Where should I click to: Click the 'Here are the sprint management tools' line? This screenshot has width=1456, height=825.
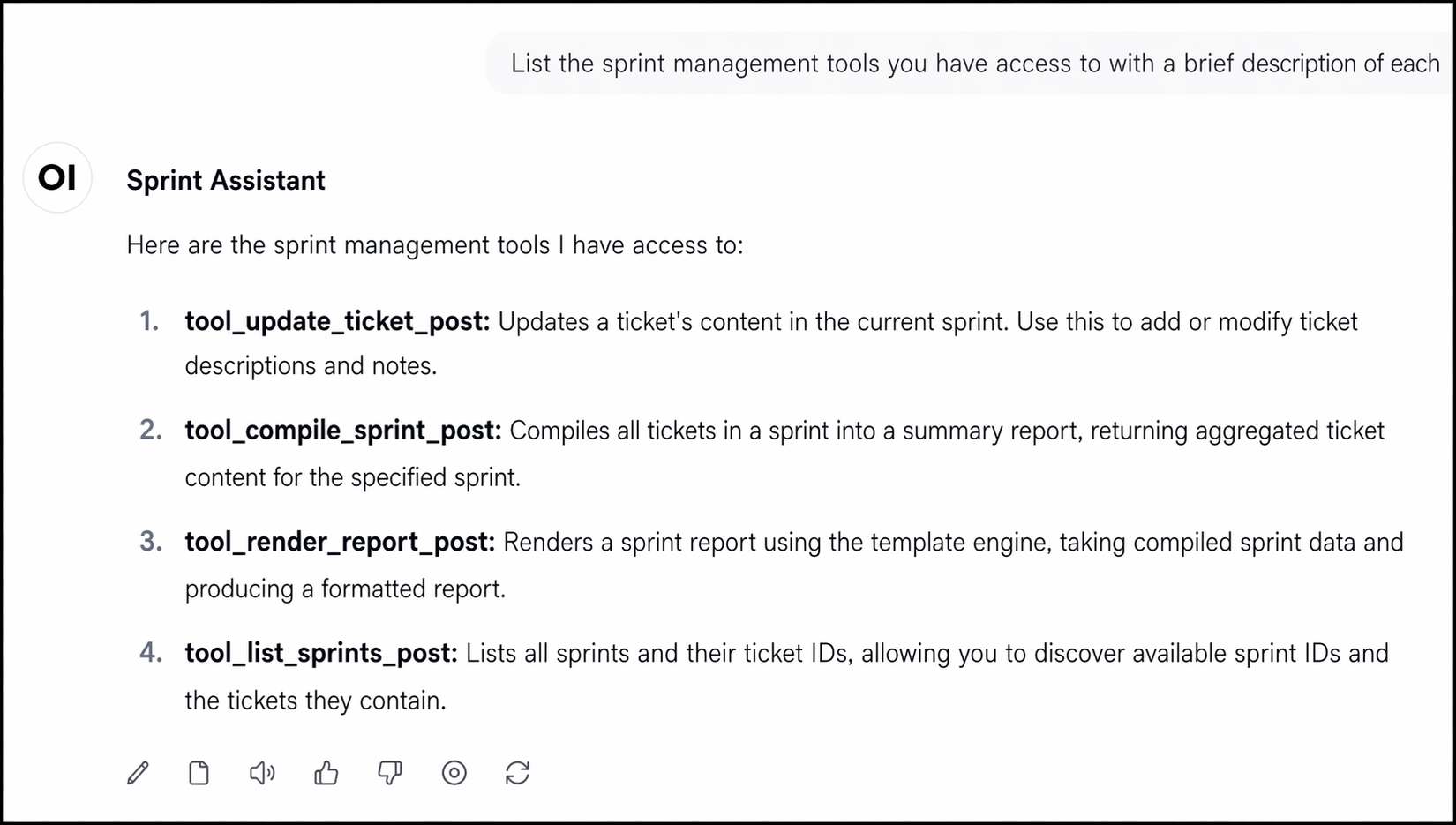(x=435, y=244)
